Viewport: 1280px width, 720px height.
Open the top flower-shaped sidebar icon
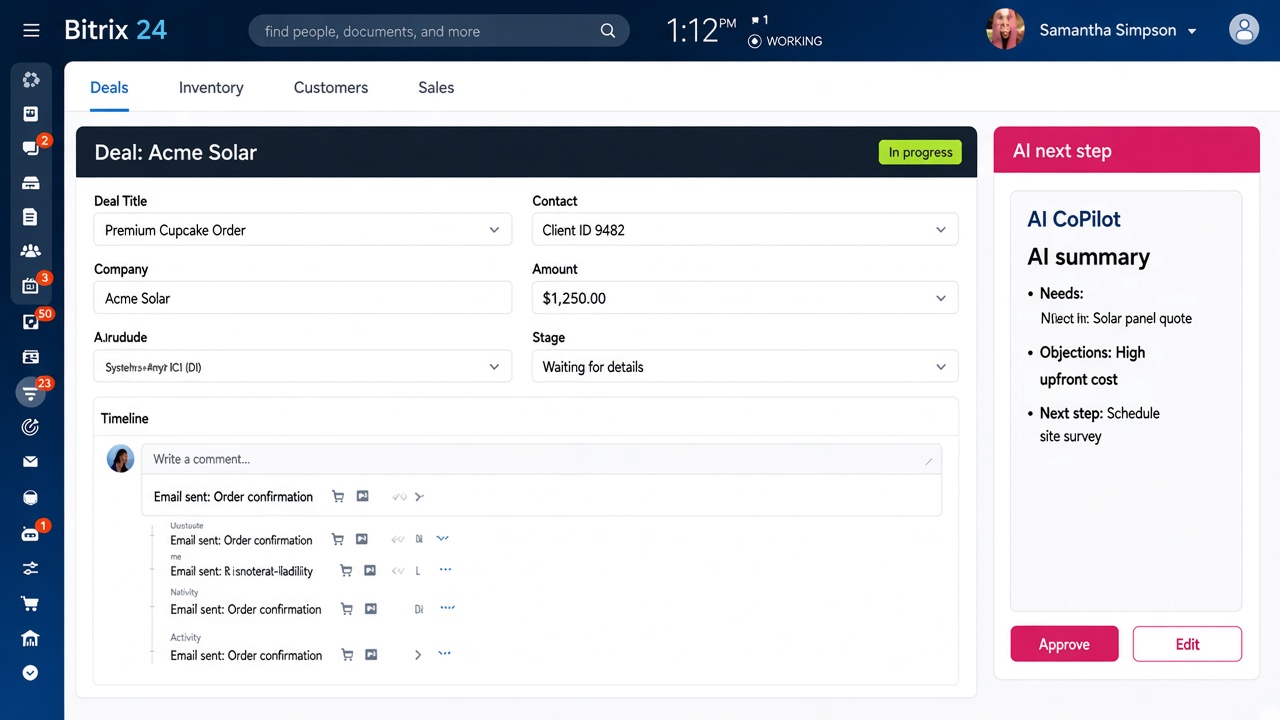click(31, 79)
